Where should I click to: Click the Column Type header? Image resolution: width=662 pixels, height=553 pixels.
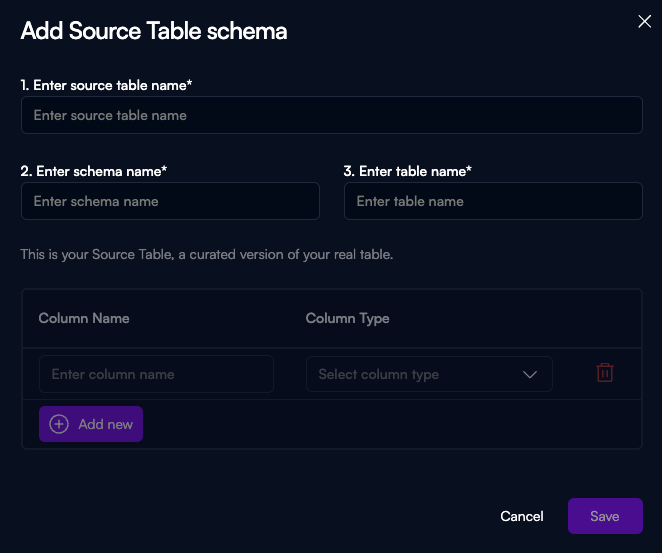(347, 318)
